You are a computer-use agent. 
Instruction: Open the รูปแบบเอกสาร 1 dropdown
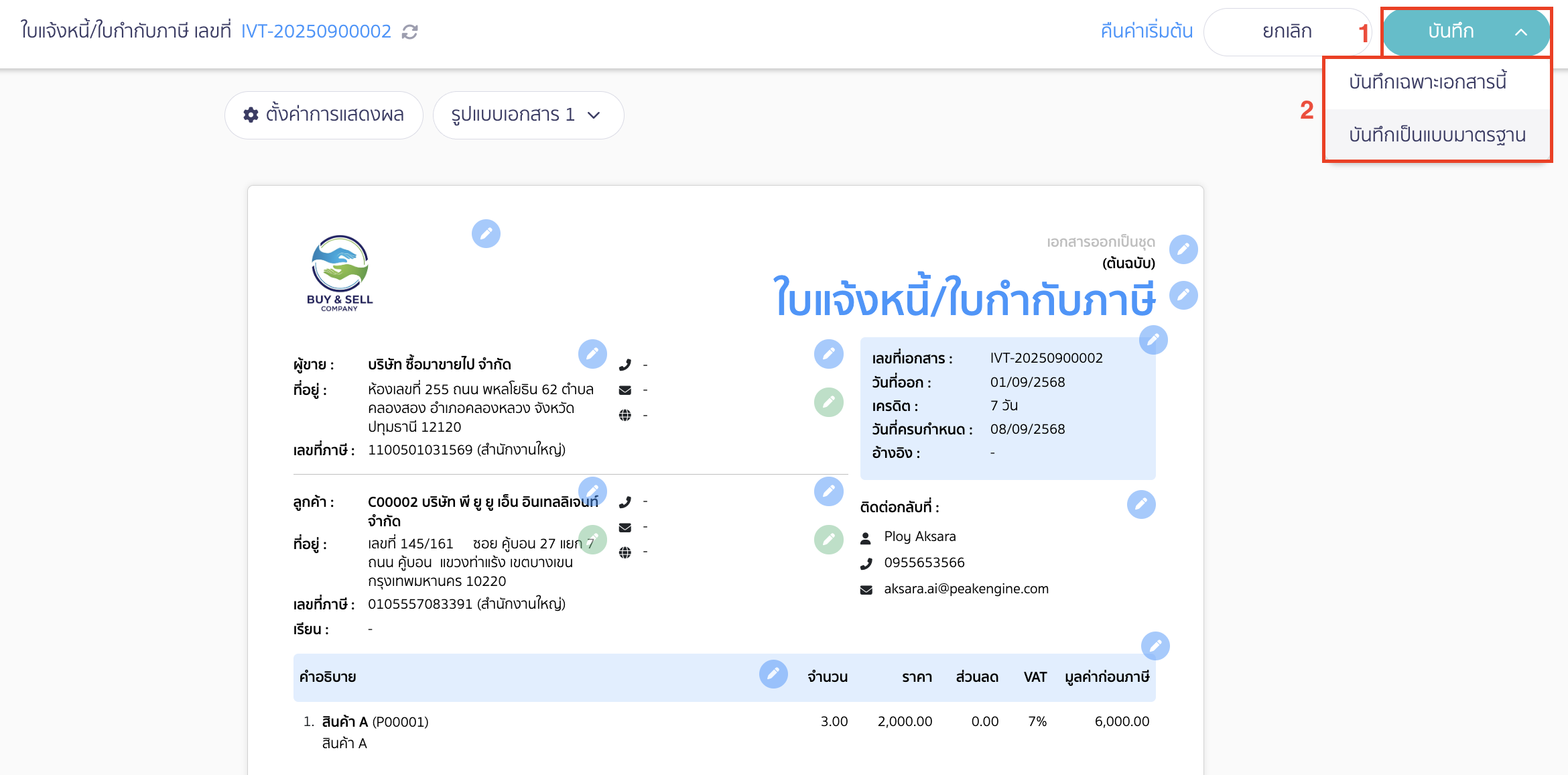pyautogui.click(x=528, y=115)
